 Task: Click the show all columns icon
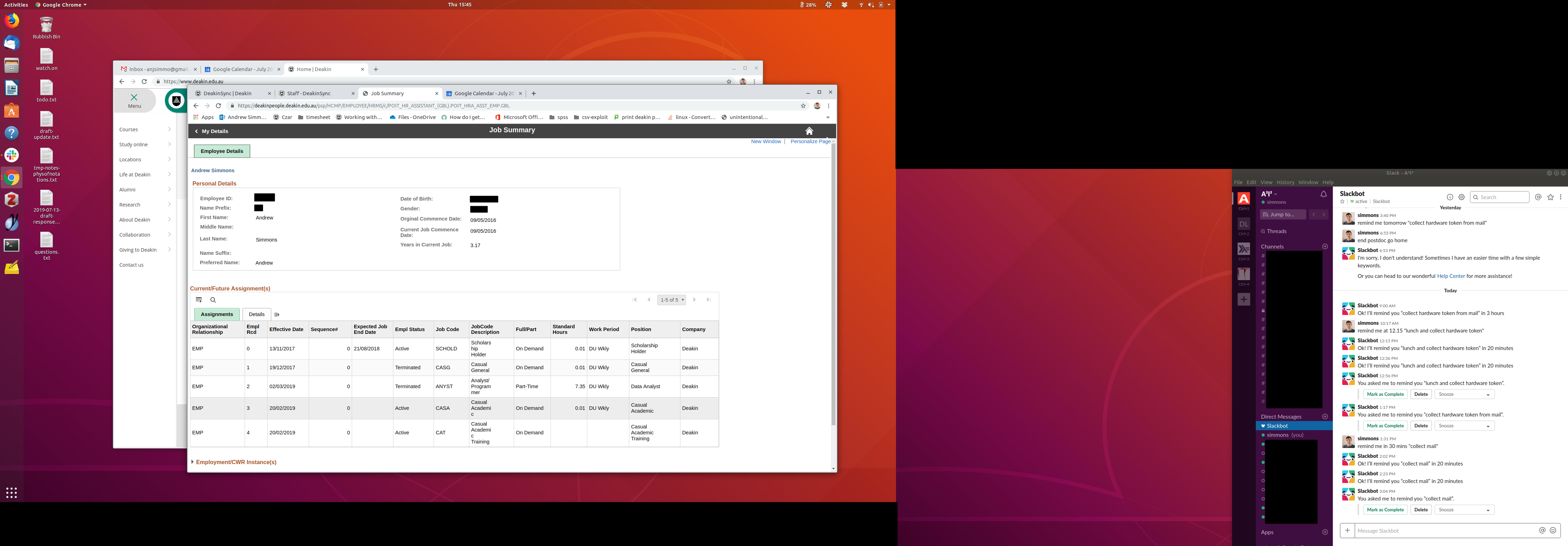pyautogui.click(x=277, y=315)
